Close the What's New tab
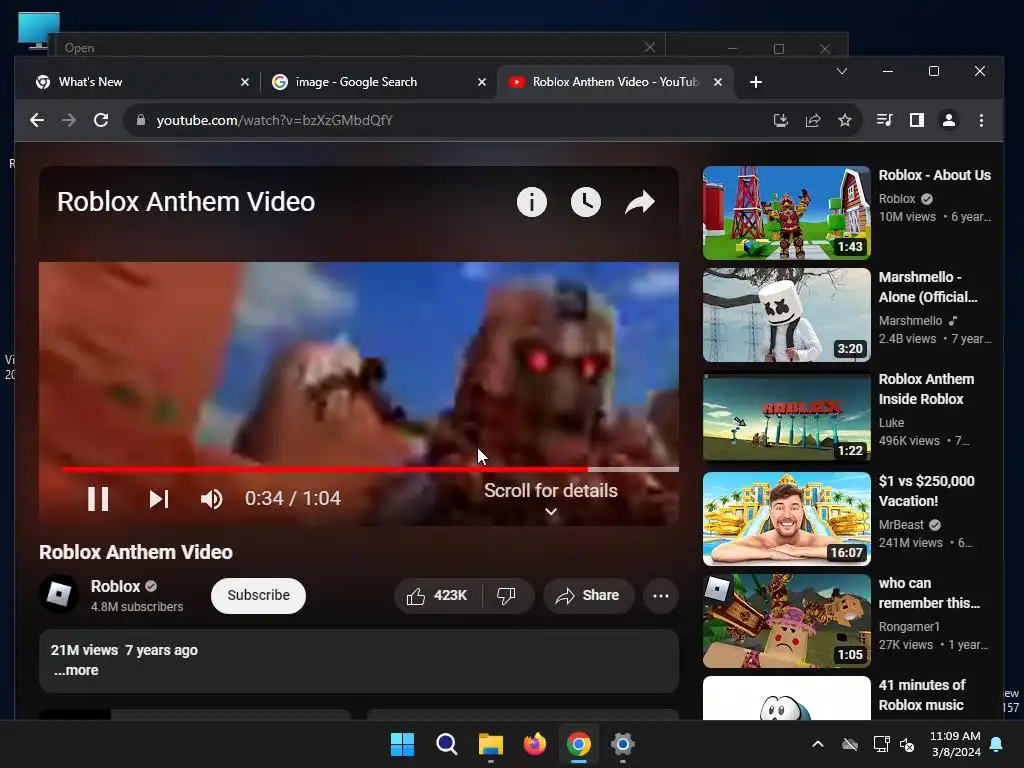 (x=245, y=82)
